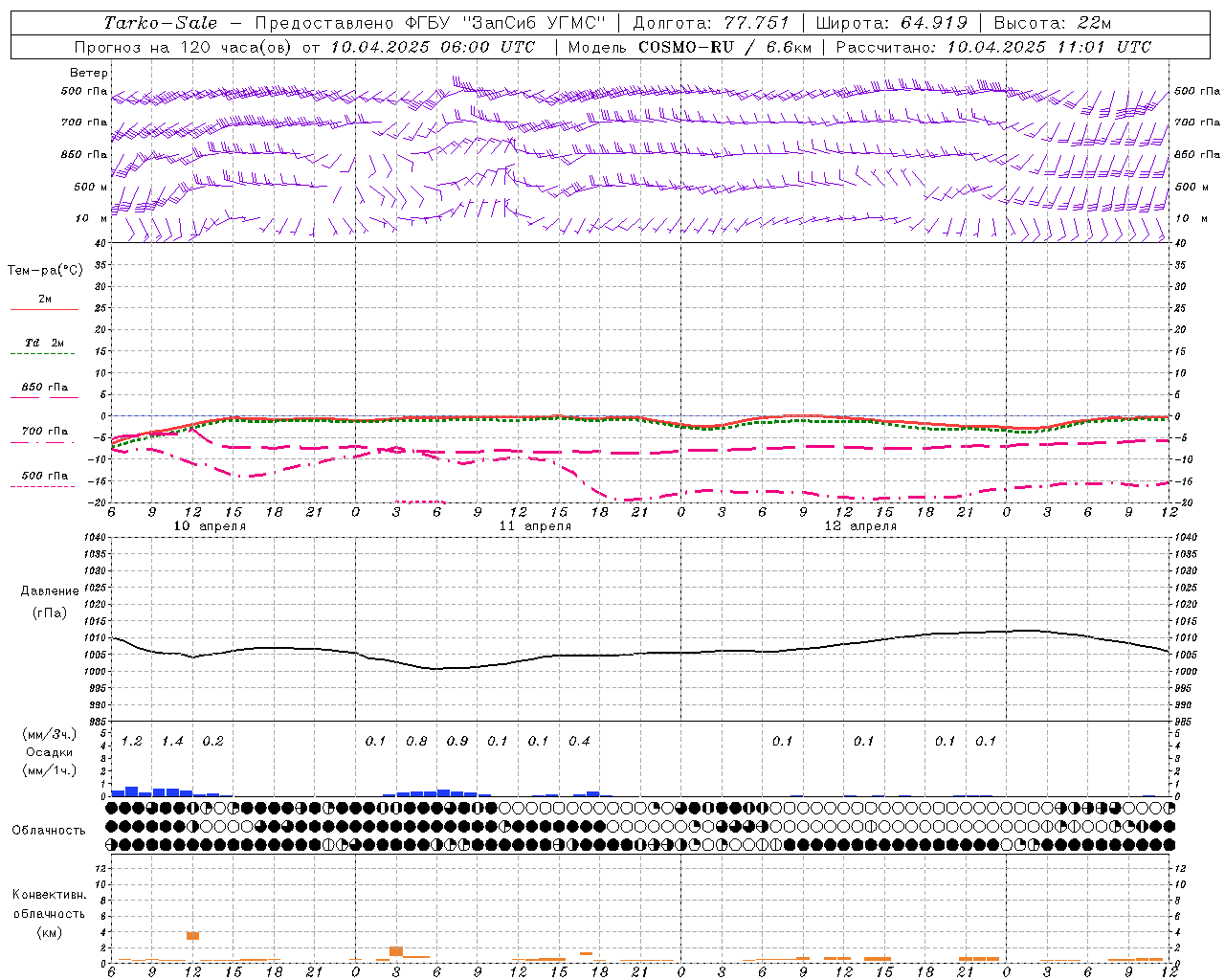The width and height of the screenshot is (1225, 980).
Task: Click the "12 апреля" date label
Action: 860,526
